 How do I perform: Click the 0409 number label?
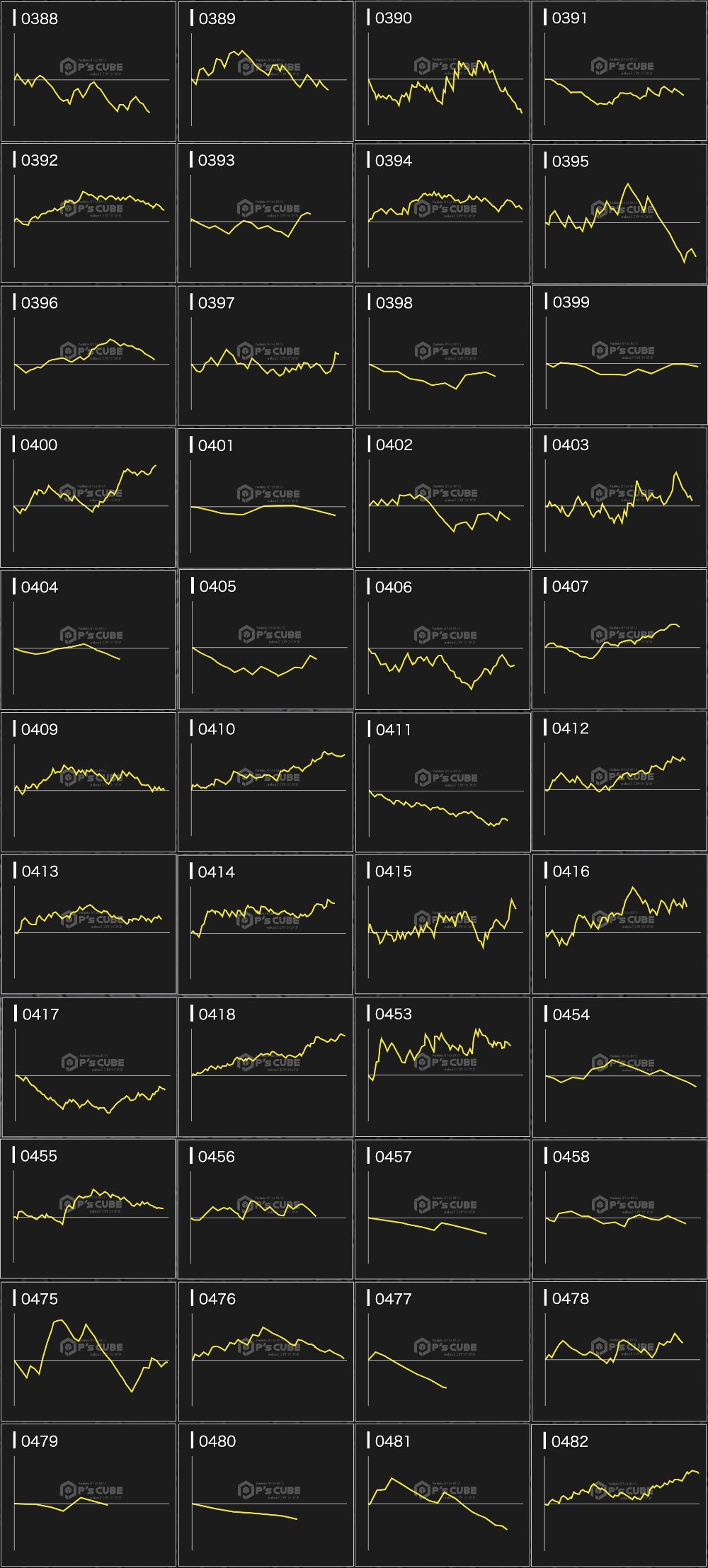tap(39, 729)
